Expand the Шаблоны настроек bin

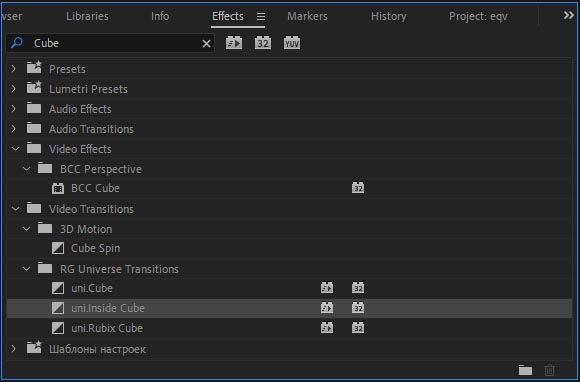(x=14, y=349)
